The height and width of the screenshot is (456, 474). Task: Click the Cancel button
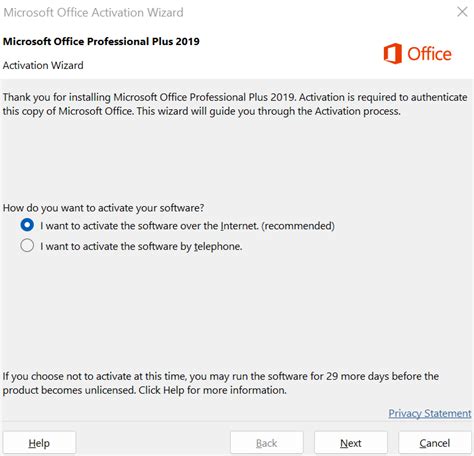[435, 443]
